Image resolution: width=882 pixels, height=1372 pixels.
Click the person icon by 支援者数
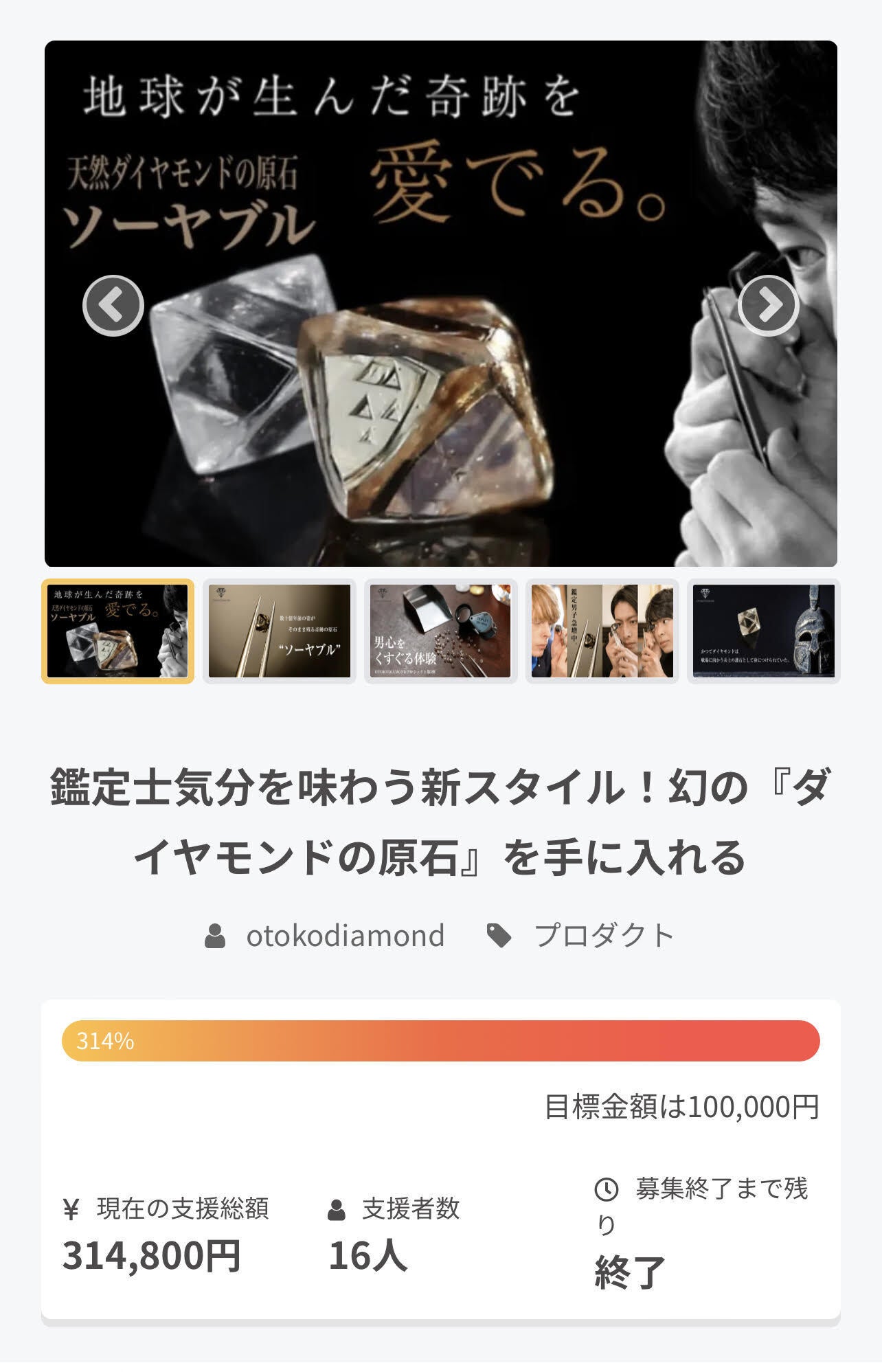pos(337,1210)
